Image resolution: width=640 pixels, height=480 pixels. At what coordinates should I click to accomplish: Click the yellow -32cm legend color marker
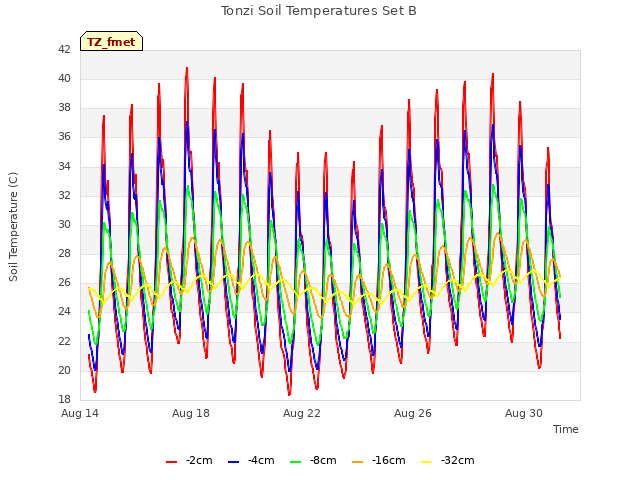tap(426, 462)
